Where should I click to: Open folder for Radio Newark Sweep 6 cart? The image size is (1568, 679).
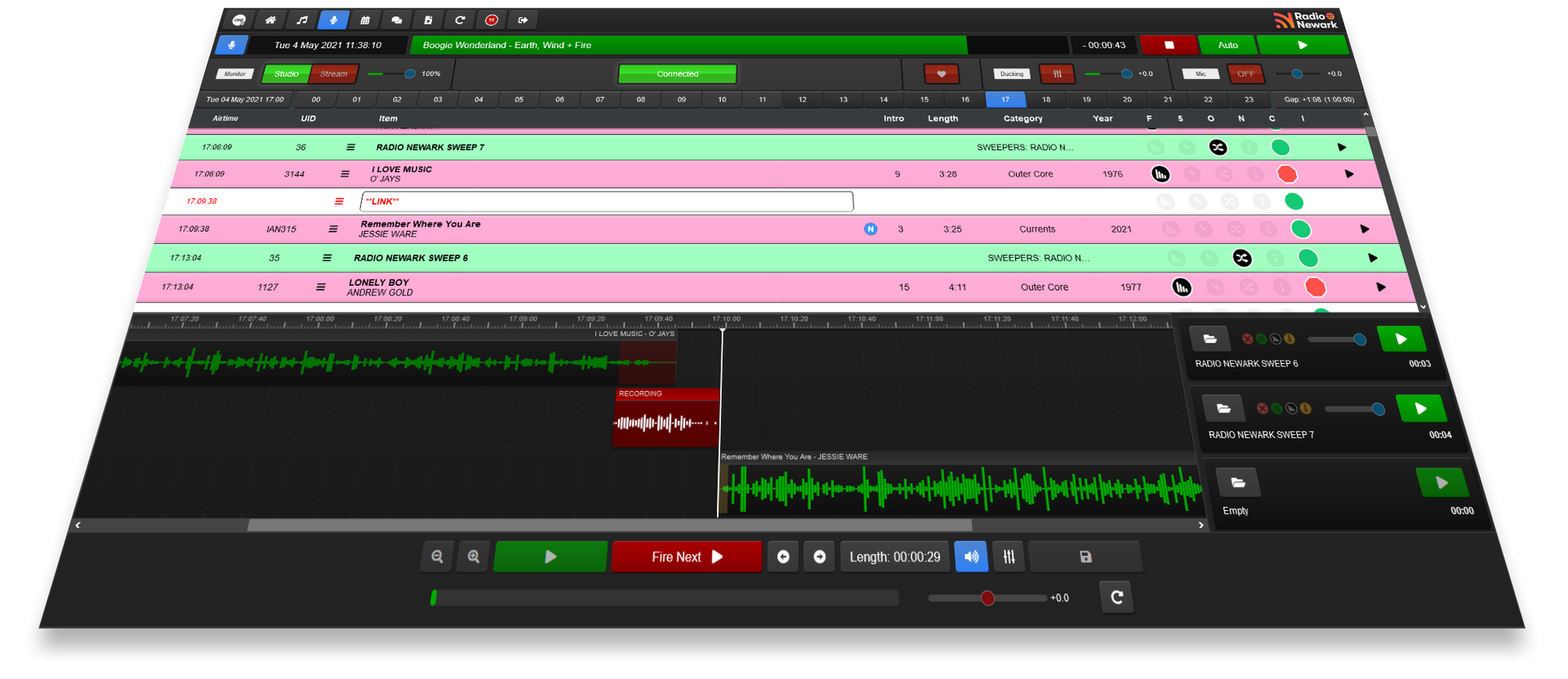tap(1210, 339)
